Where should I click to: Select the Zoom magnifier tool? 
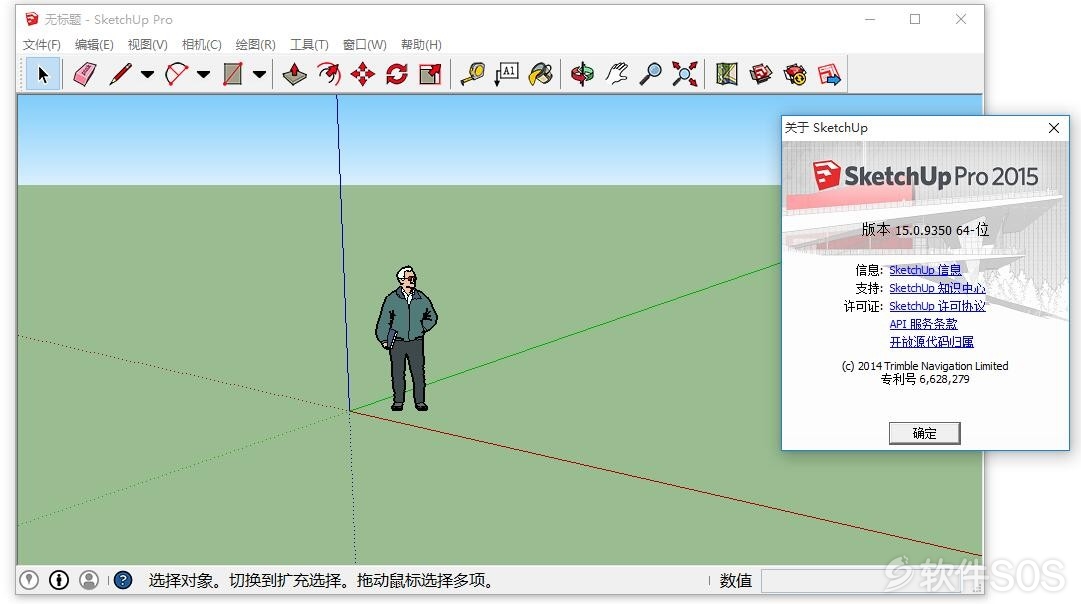651,74
